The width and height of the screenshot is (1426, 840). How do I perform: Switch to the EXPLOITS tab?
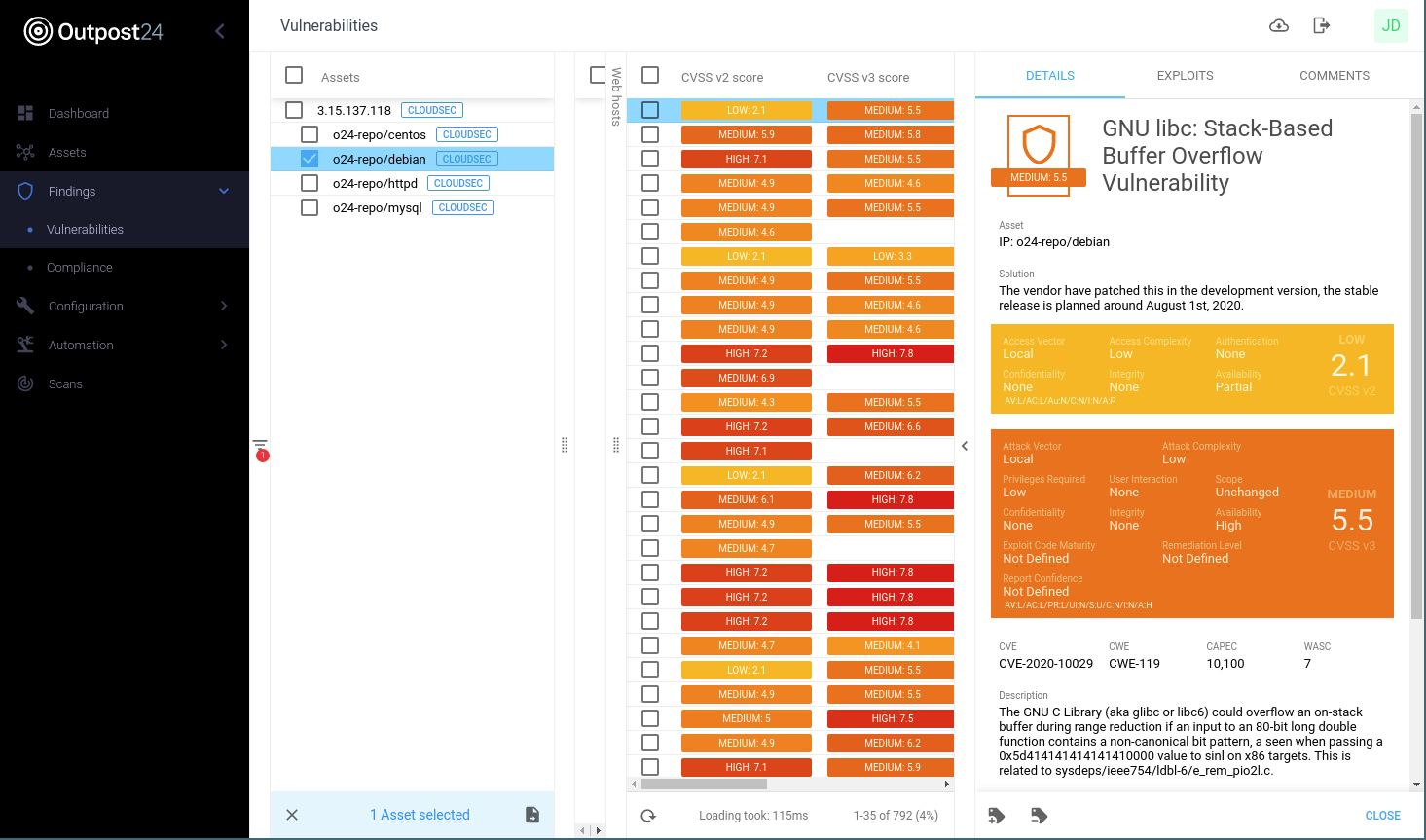point(1185,75)
